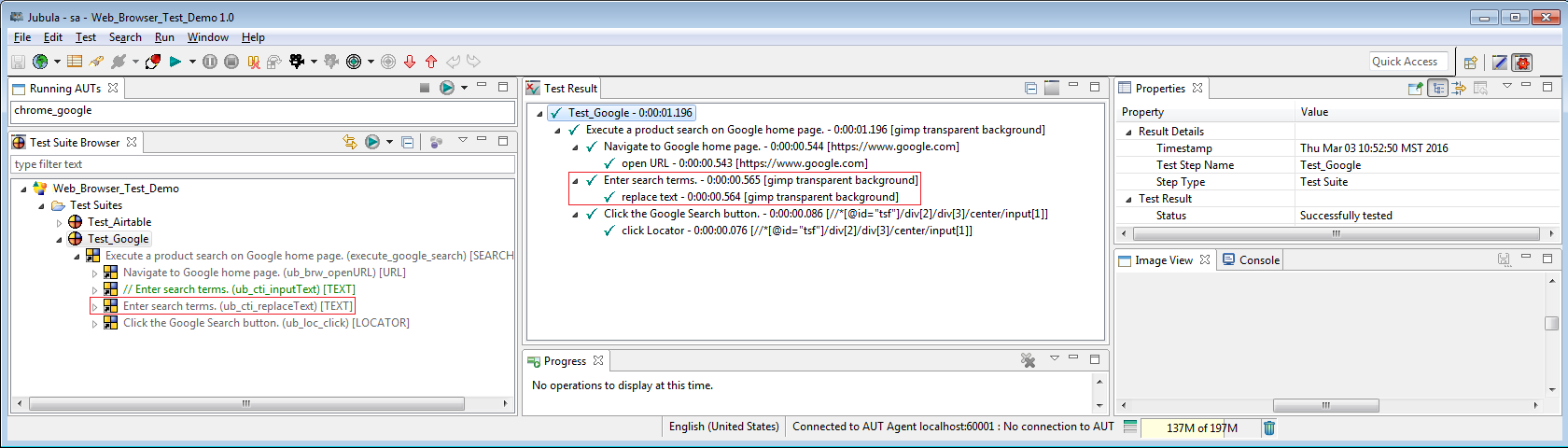
Task: Open the Search menu
Action: click(125, 37)
